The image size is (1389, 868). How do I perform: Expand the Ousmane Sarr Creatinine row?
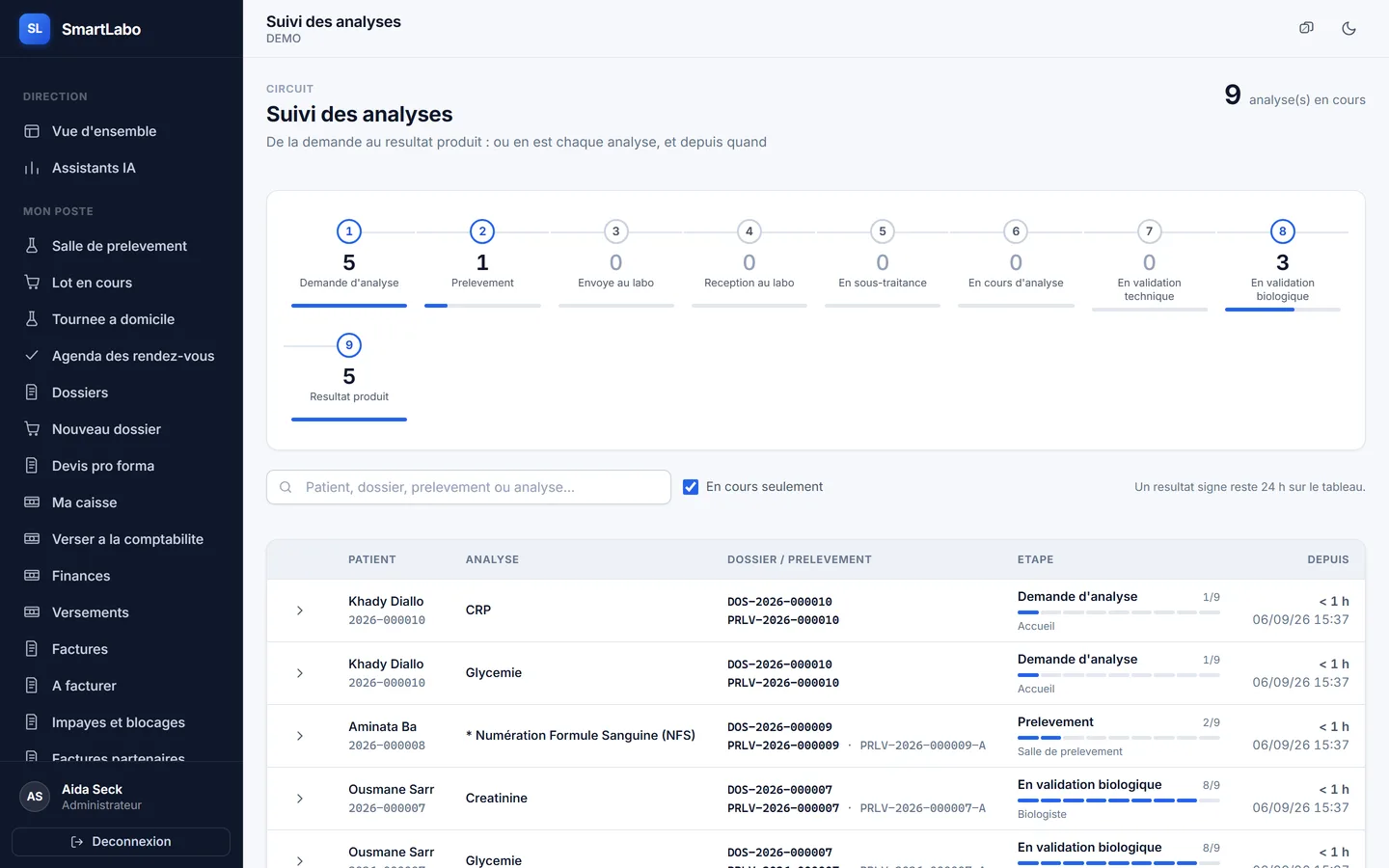(x=300, y=799)
